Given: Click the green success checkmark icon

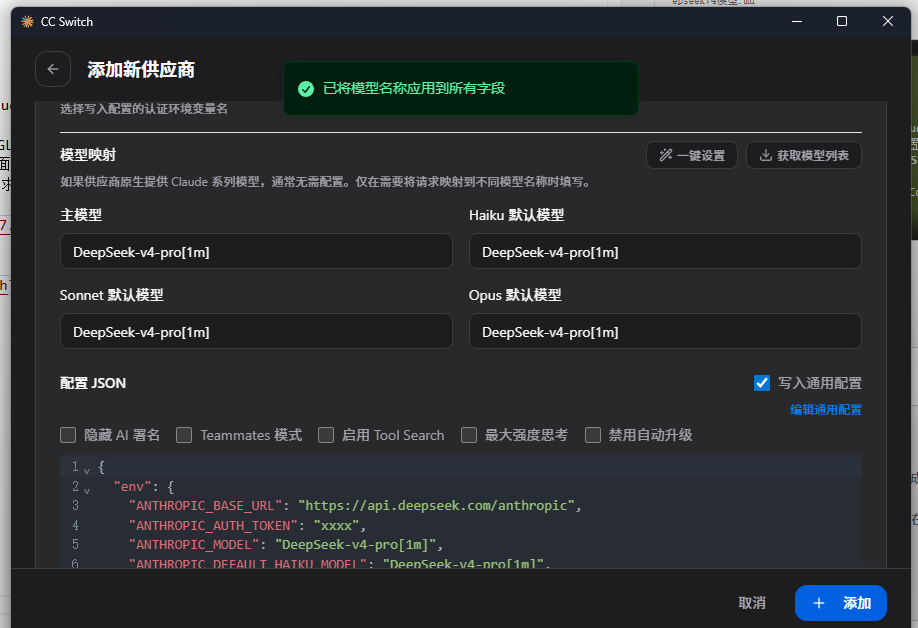Looking at the screenshot, I should 306,88.
